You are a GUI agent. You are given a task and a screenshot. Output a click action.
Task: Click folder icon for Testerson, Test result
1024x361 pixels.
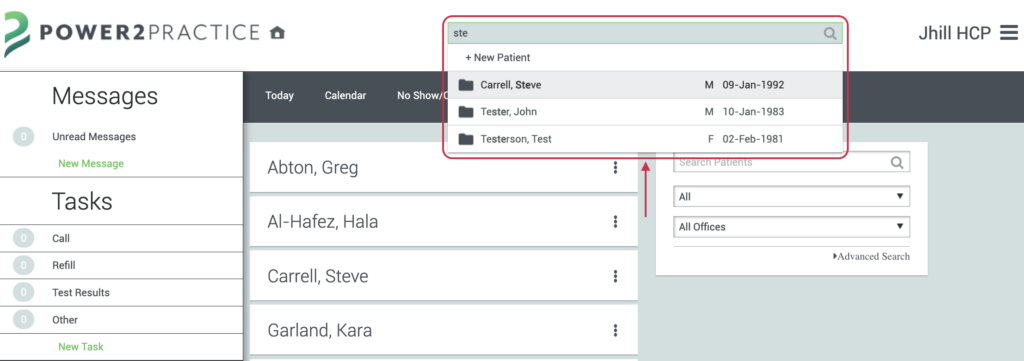(x=466, y=139)
